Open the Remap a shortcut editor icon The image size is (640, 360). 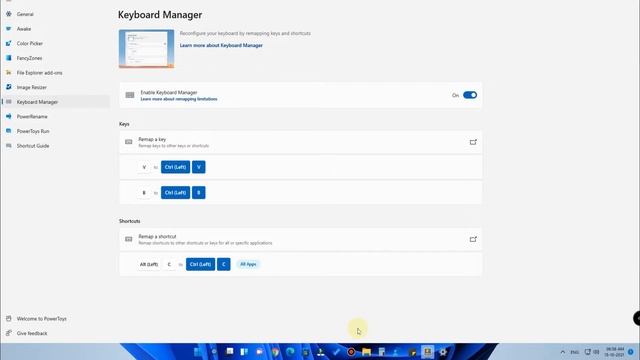pyautogui.click(x=473, y=239)
